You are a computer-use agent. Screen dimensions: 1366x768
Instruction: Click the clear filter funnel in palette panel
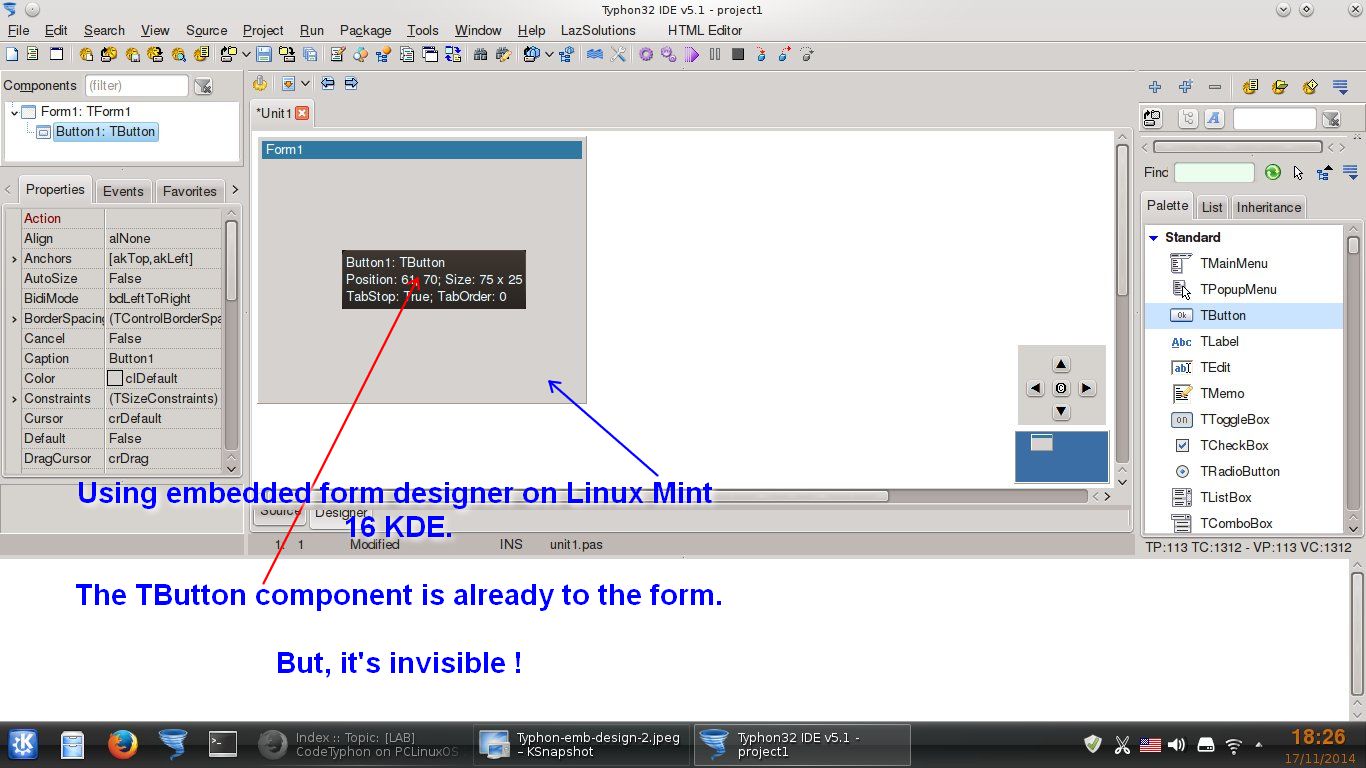click(x=1331, y=119)
